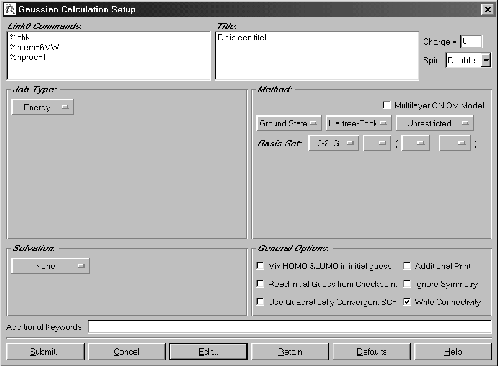
Task: Click the Retain button
Action: (290, 352)
